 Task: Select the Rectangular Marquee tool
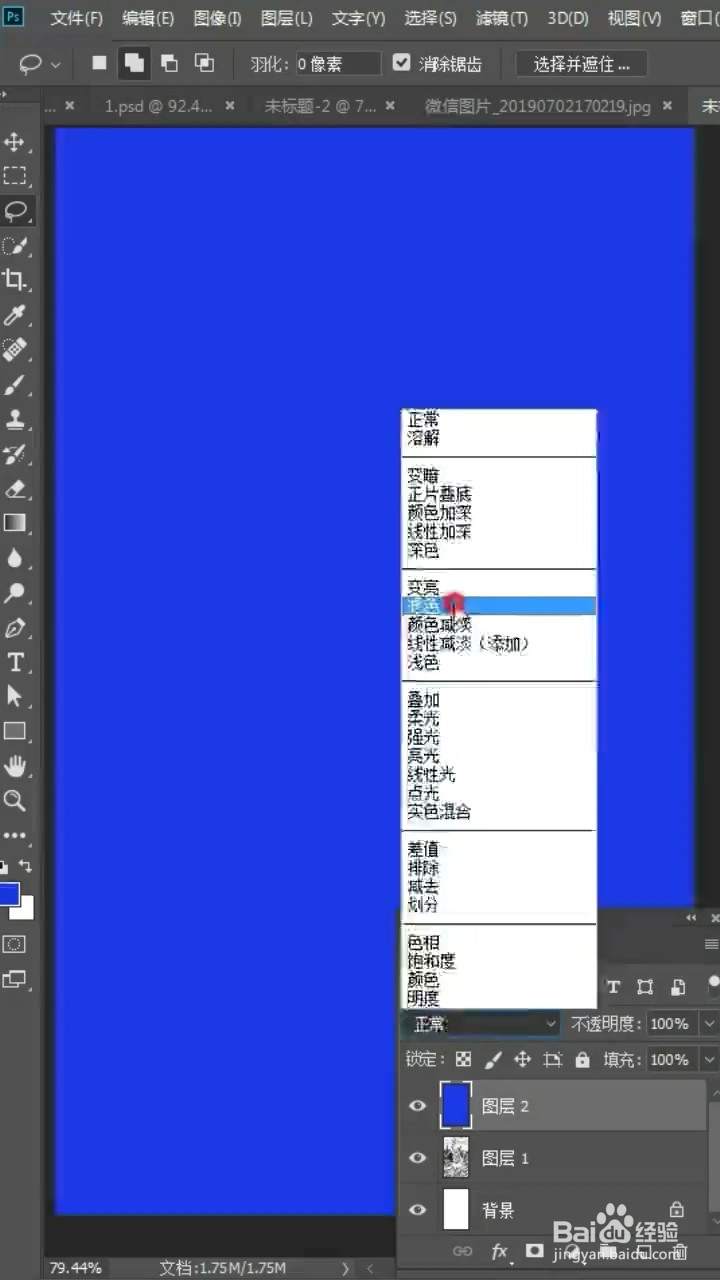(x=15, y=176)
